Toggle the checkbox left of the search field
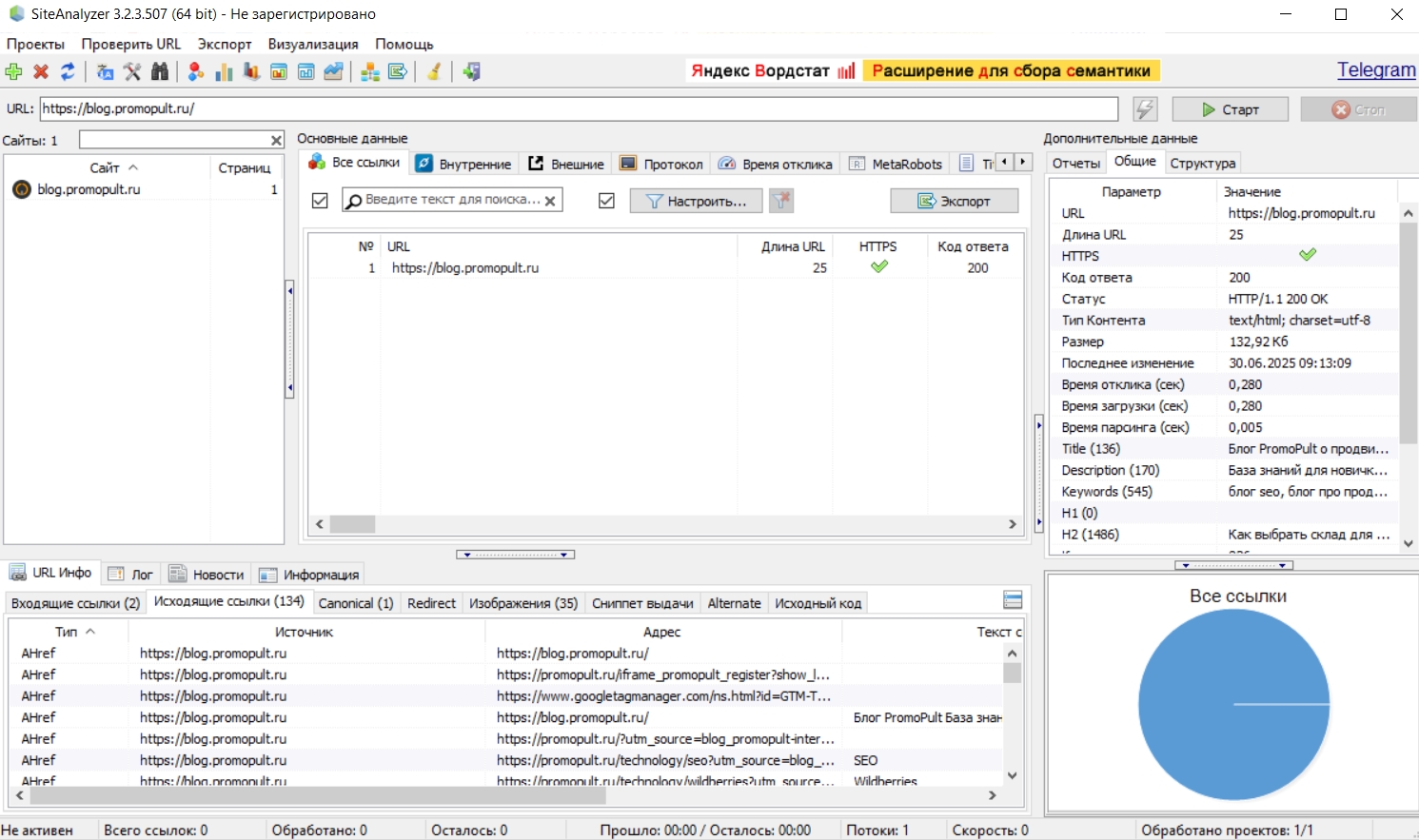 320,201
